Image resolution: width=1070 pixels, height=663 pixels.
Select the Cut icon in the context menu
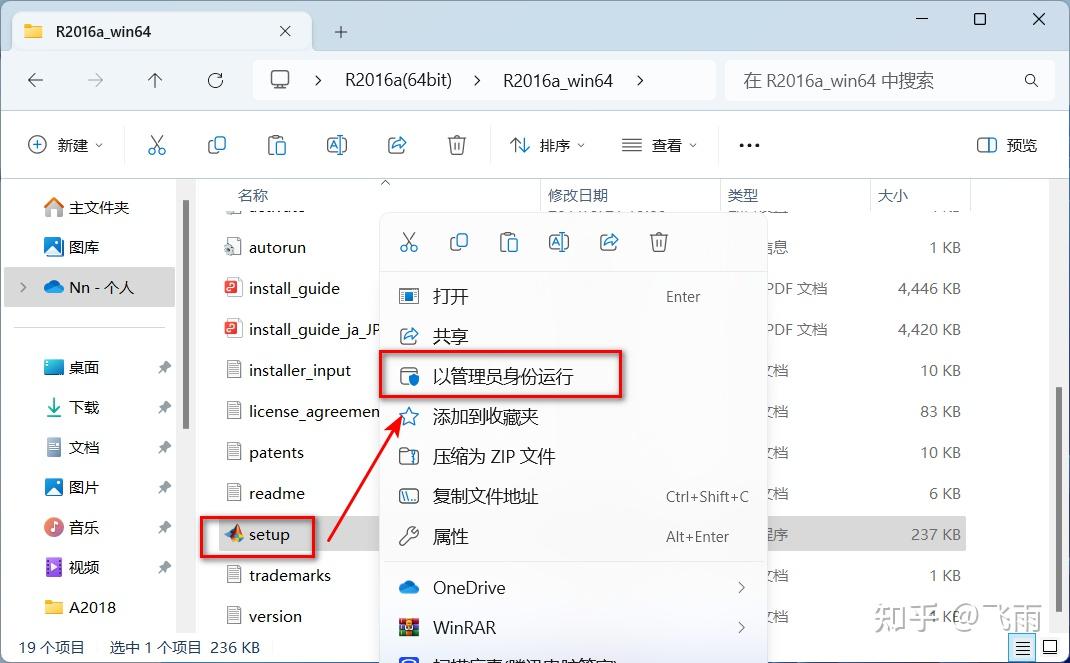tap(408, 242)
